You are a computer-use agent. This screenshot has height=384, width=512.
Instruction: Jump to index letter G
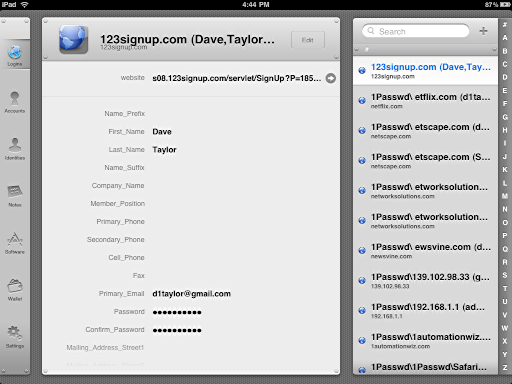(505, 117)
